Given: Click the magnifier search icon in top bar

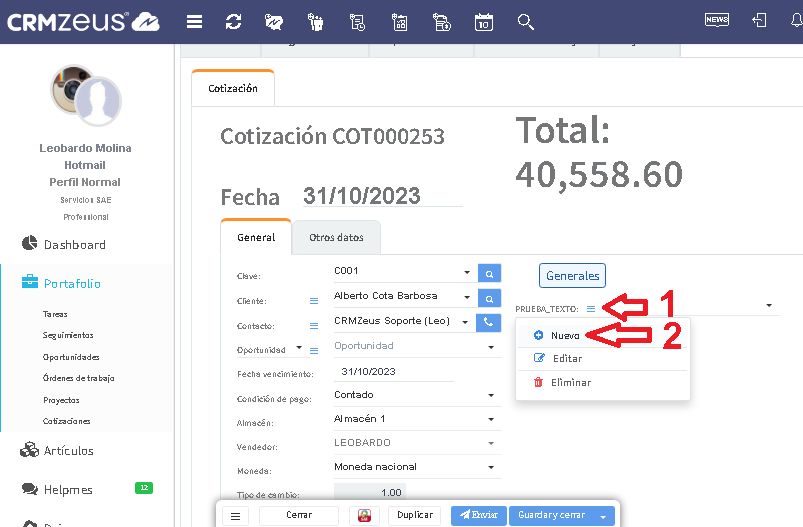Looking at the screenshot, I should point(525,22).
